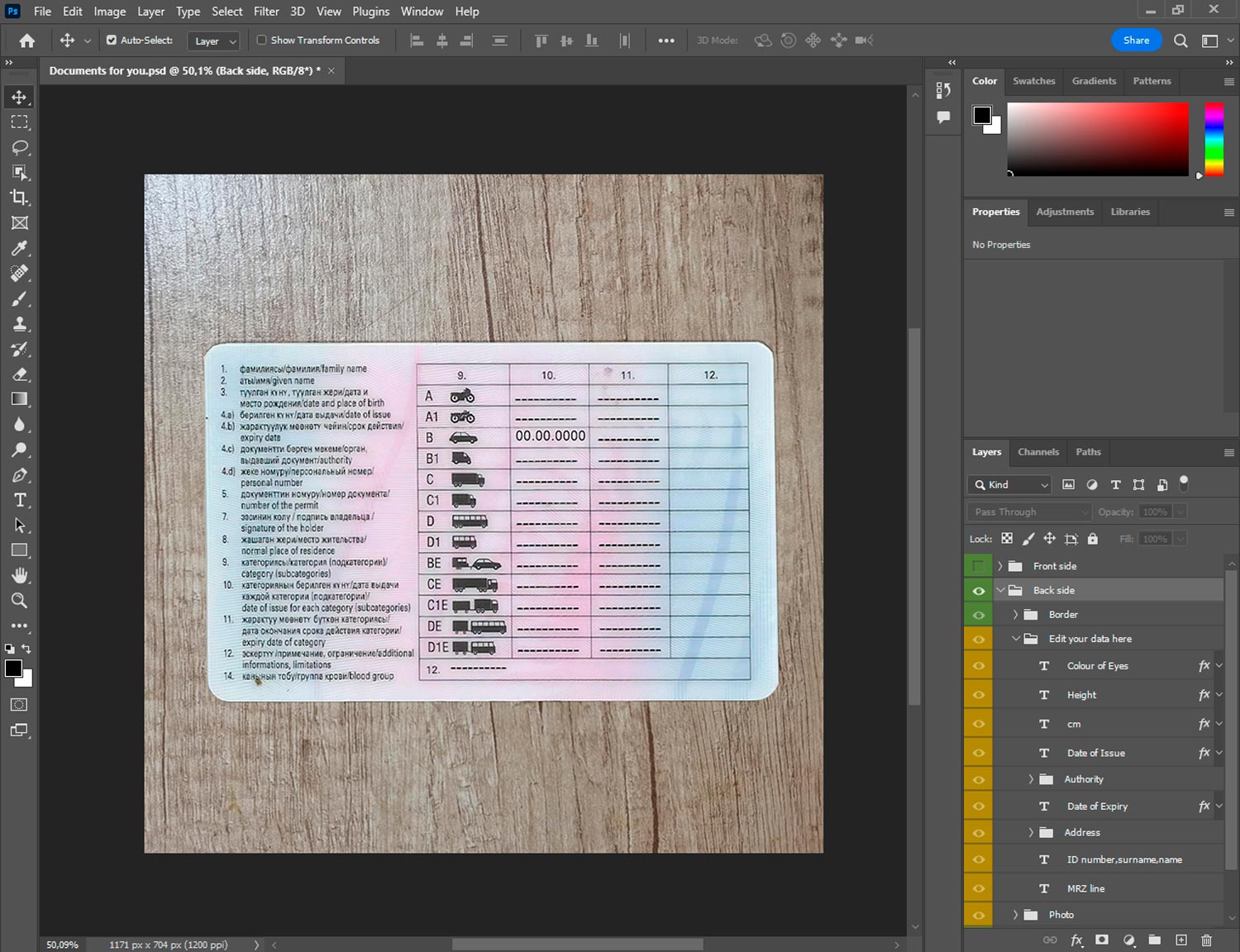Select the Crop tool
The image size is (1240, 952).
tap(20, 198)
